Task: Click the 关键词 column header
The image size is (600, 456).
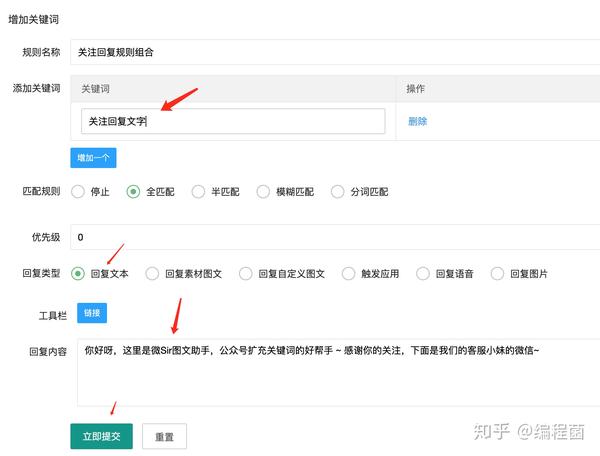Action: click(x=95, y=89)
